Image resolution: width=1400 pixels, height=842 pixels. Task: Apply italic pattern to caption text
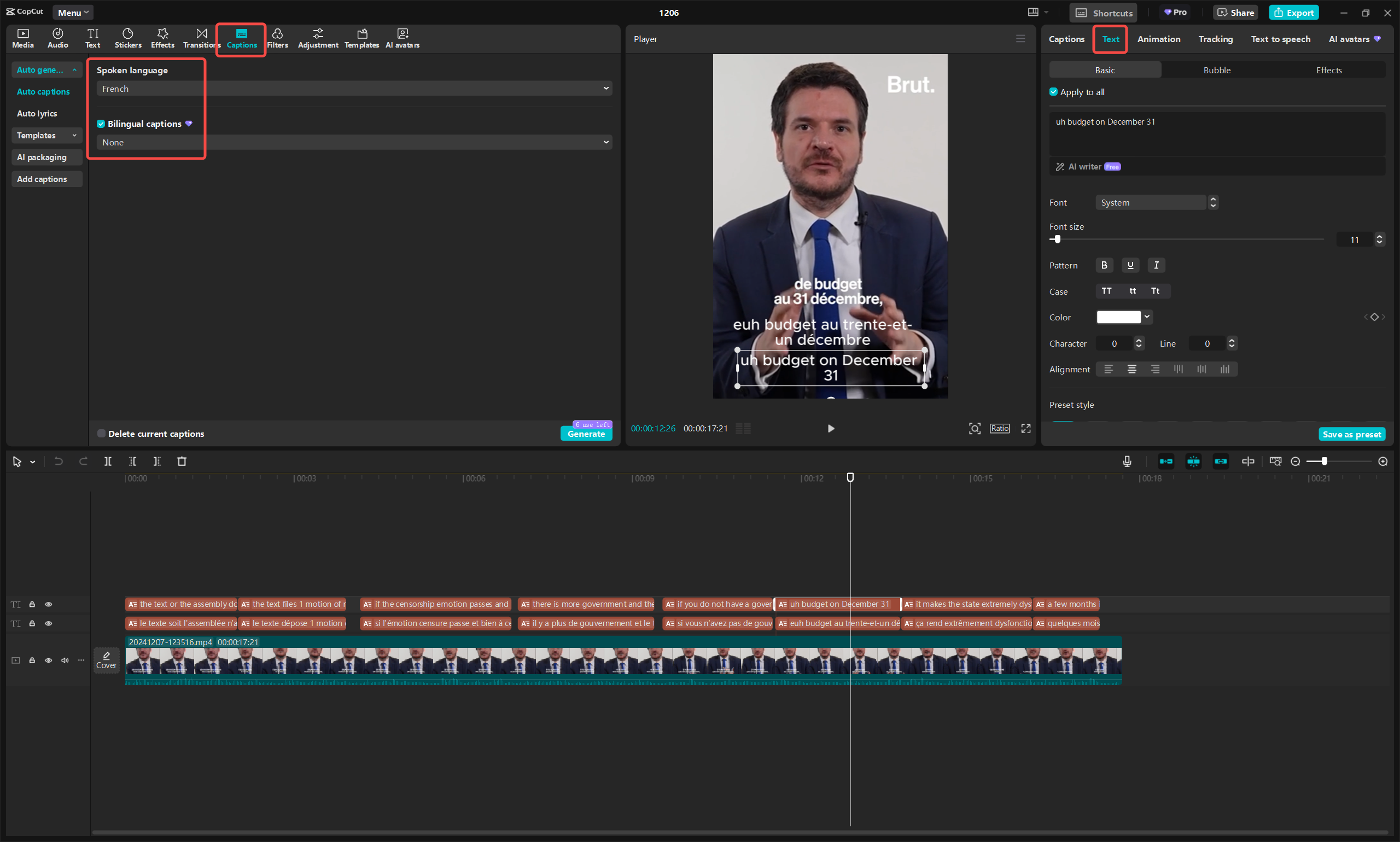pos(1156,265)
